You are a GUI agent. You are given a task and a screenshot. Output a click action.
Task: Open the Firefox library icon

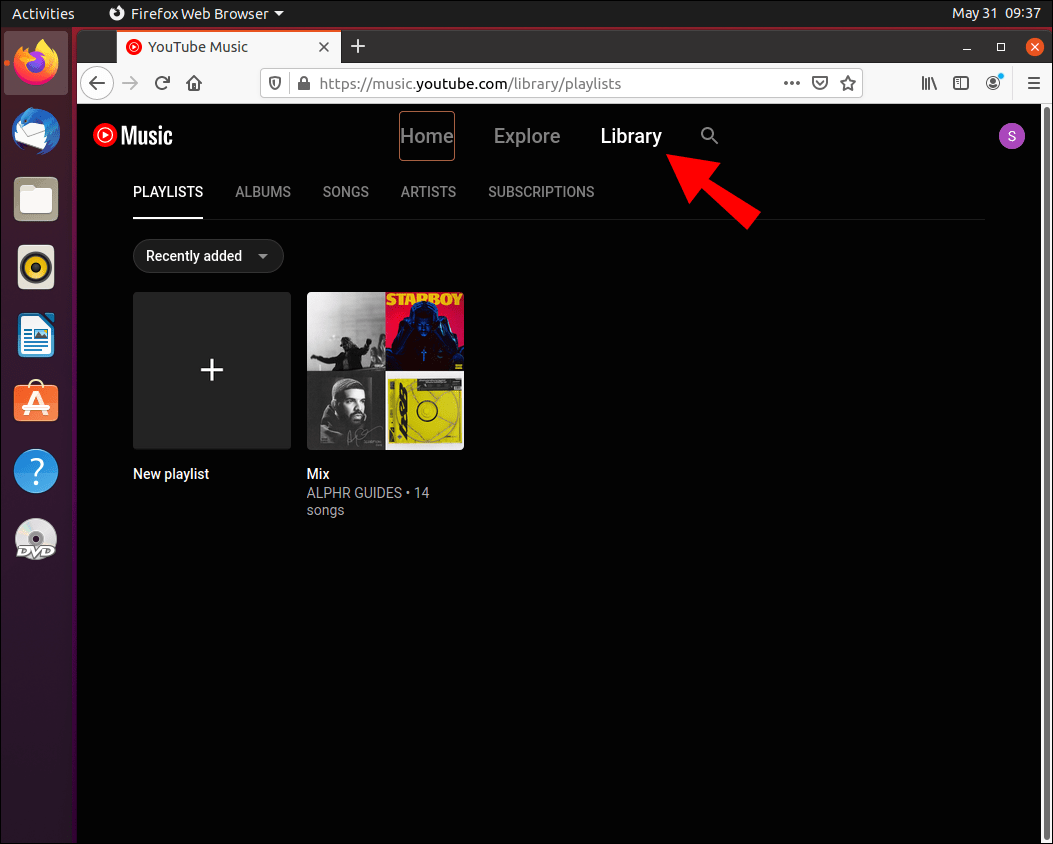(x=929, y=83)
